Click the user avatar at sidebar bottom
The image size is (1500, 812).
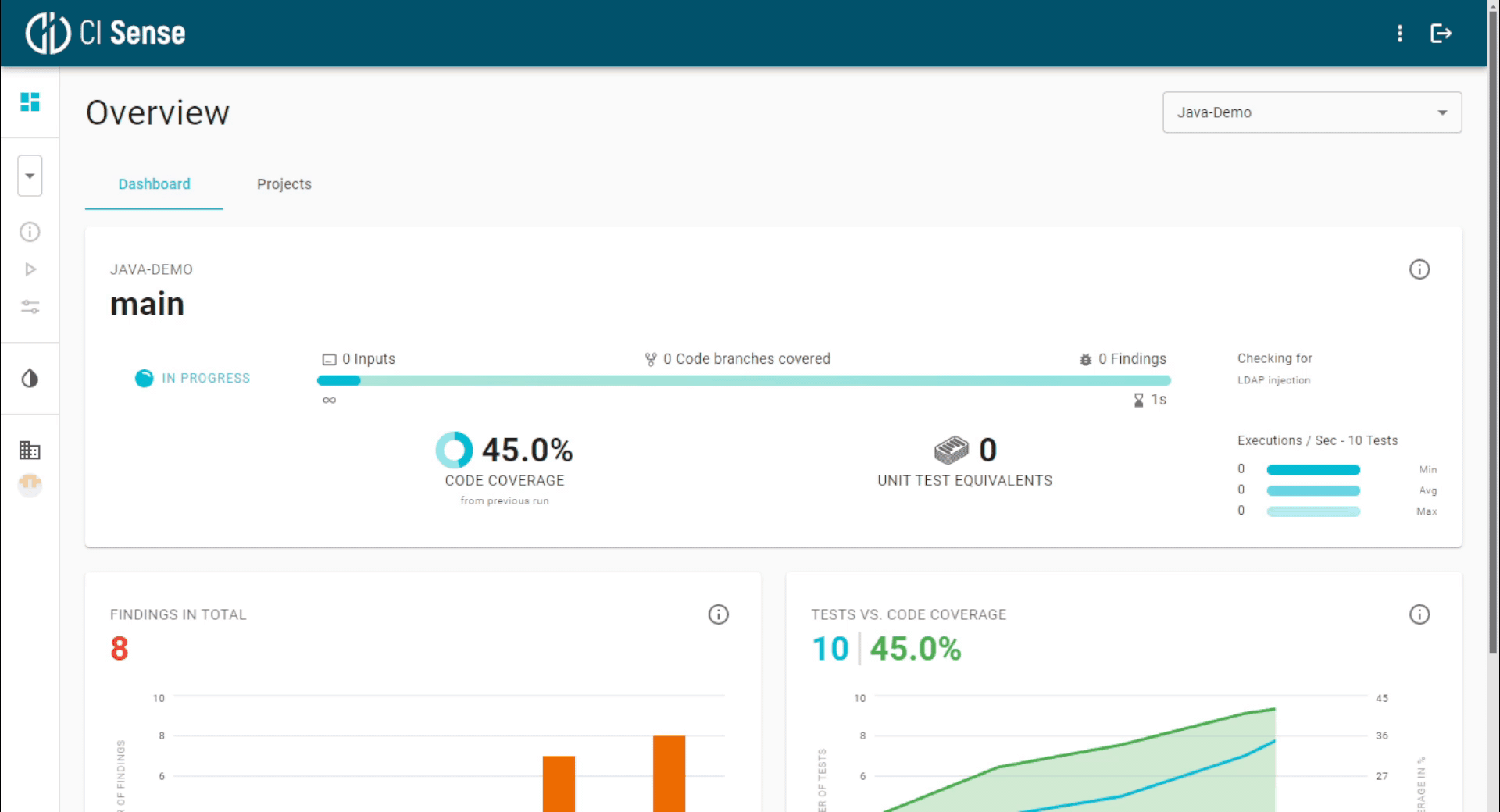coord(30,485)
